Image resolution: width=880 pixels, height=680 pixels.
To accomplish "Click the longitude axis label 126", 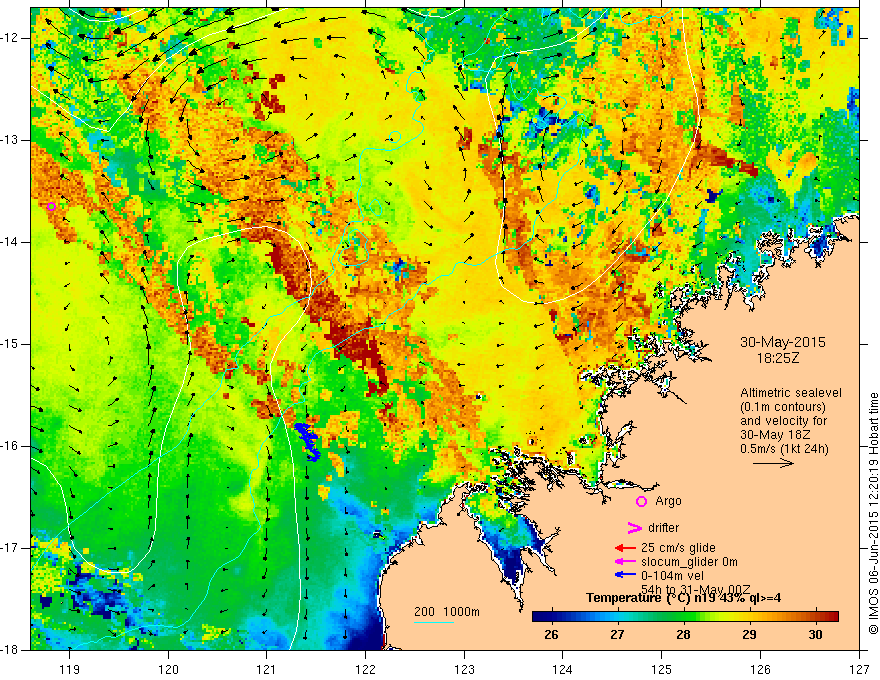I will pyautogui.click(x=760, y=669).
